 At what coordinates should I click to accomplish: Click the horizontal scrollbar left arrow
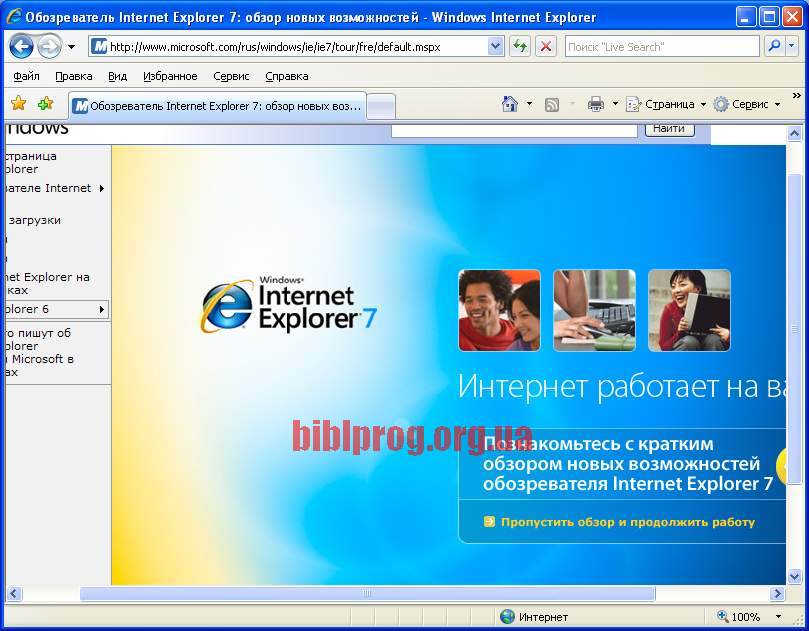coord(14,594)
